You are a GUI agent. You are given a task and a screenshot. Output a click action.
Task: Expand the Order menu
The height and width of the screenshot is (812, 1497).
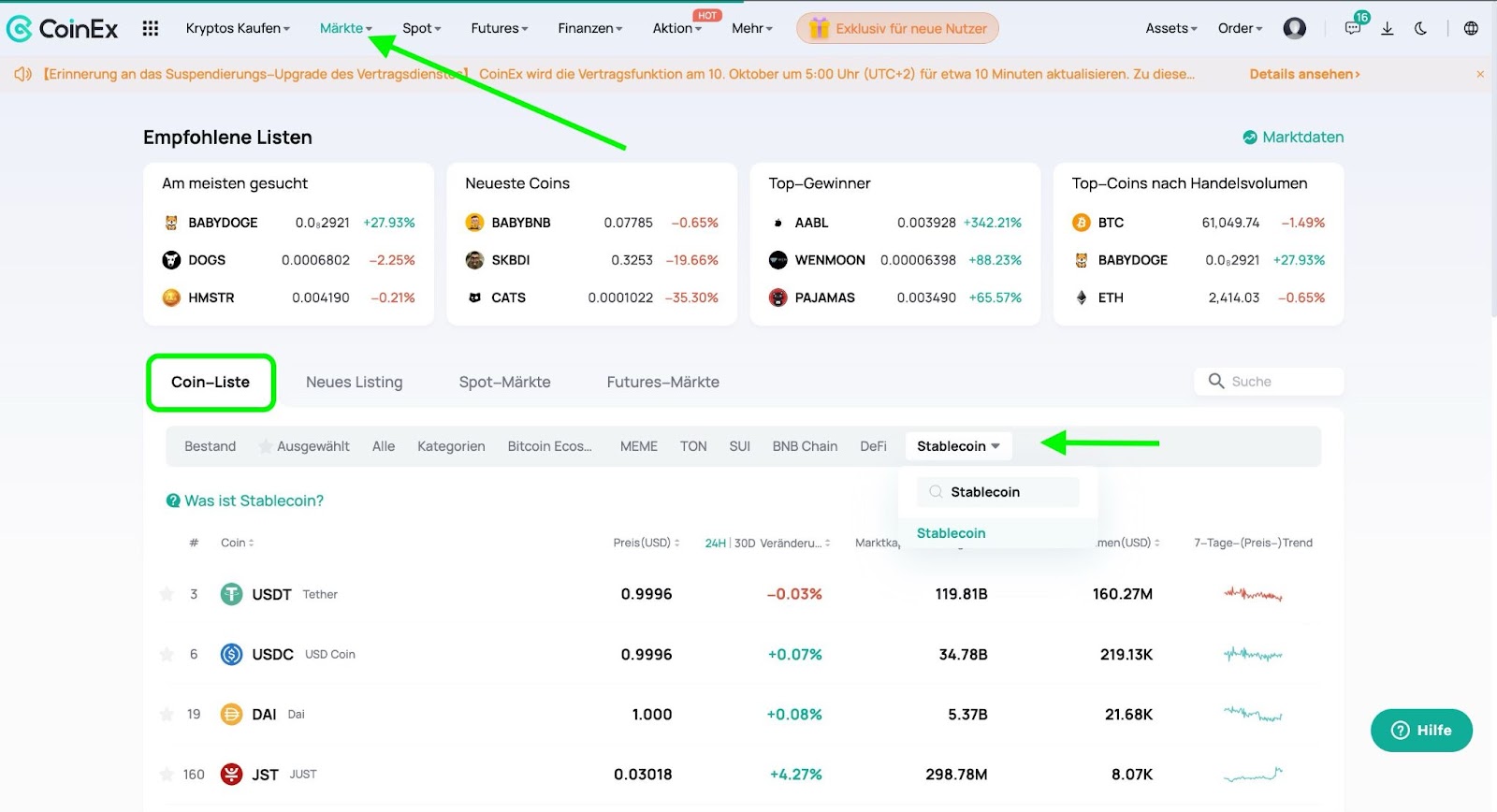(x=1240, y=29)
